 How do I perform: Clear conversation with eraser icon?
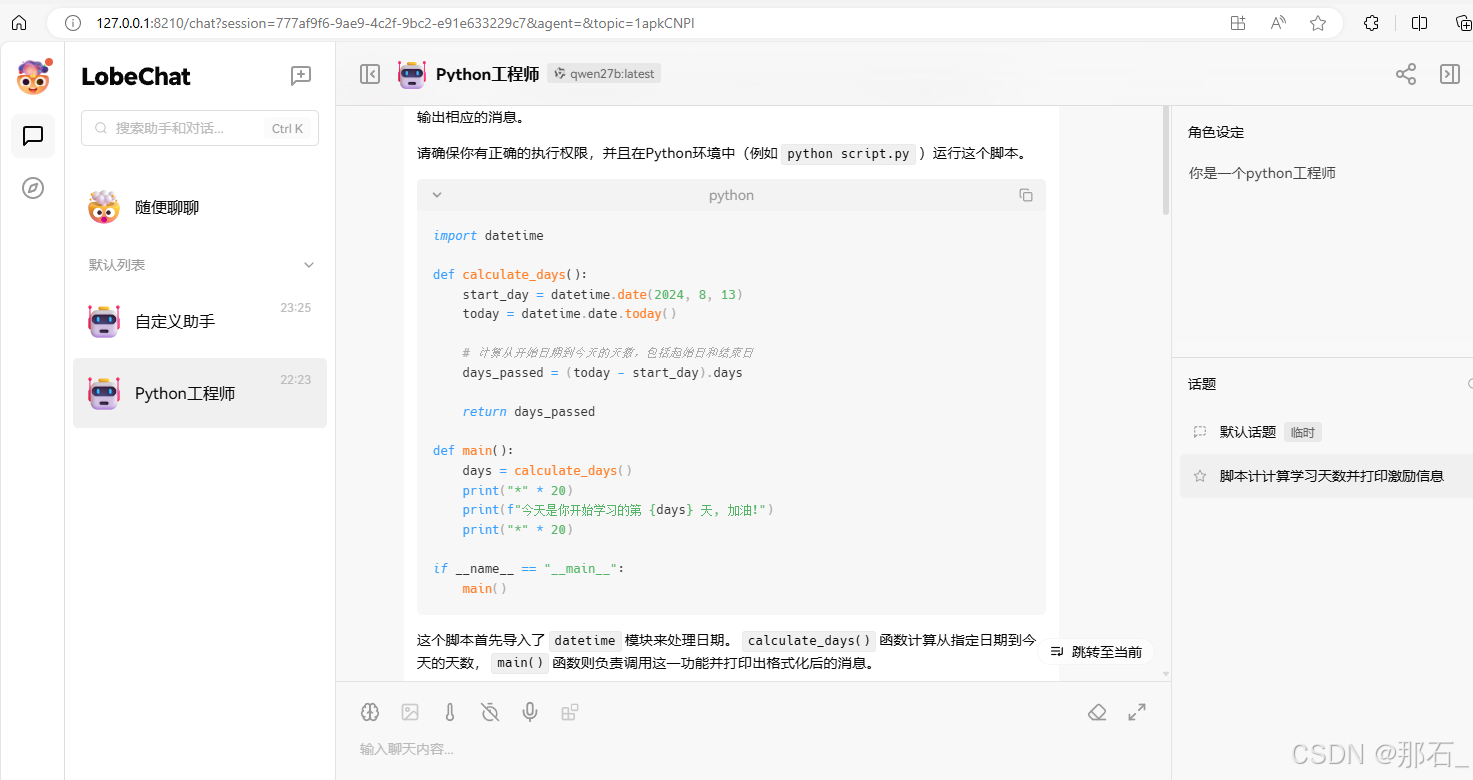pos(1097,712)
